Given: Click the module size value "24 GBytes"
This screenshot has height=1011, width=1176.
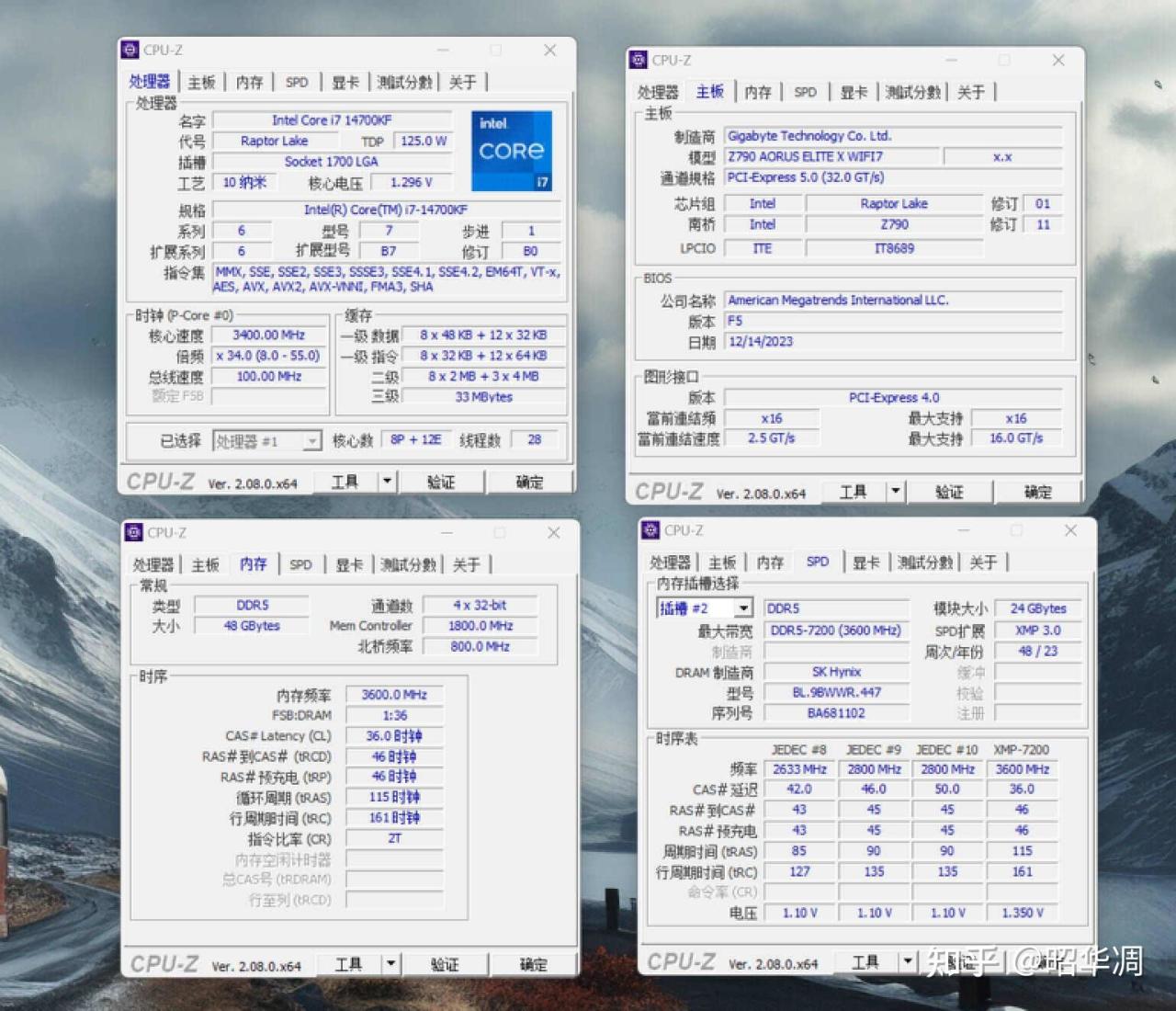Looking at the screenshot, I should [1038, 608].
